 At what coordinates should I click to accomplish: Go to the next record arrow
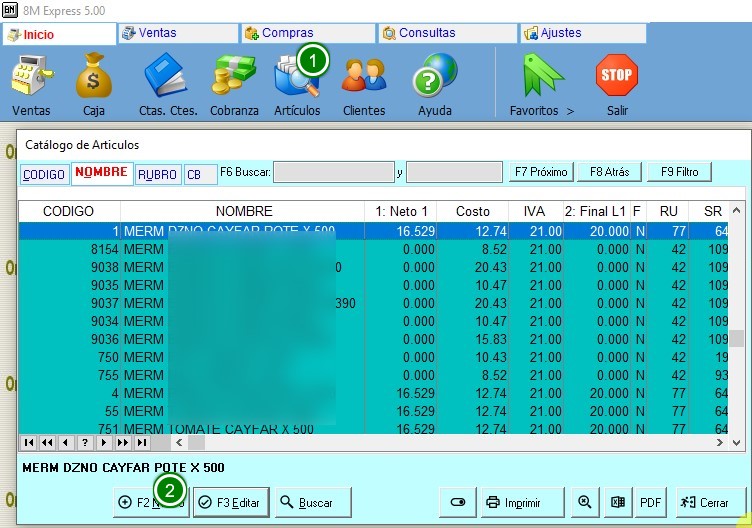(104, 442)
